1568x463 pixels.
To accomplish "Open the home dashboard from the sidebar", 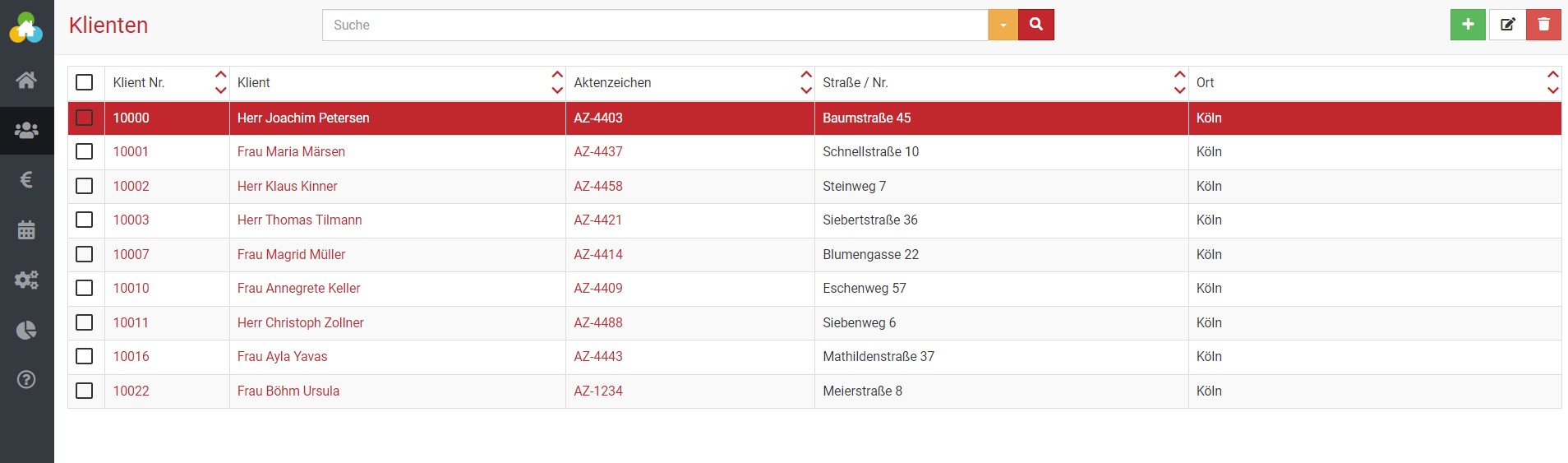I will (x=26, y=80).
